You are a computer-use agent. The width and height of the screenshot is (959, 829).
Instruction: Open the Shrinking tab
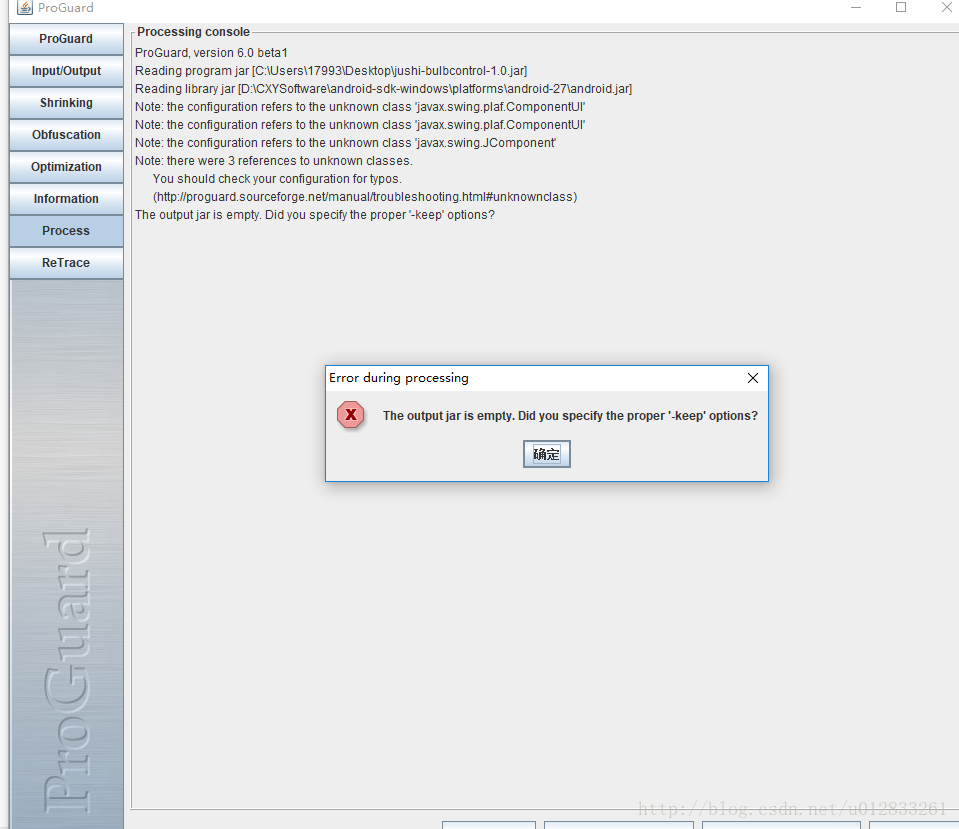[x=66, y=103]
